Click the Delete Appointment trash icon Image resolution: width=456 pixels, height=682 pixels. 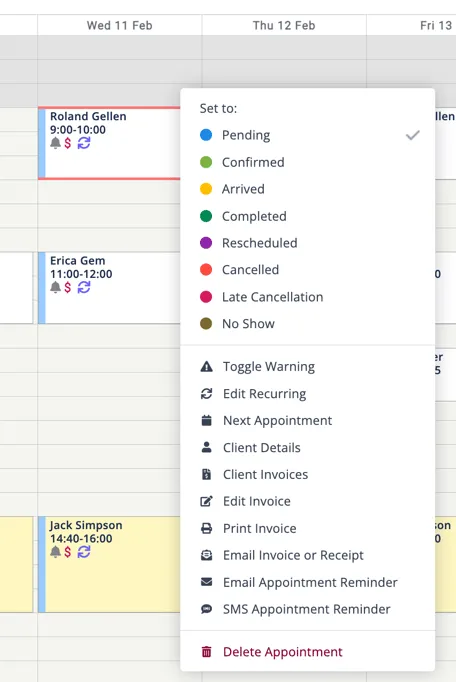[206, 652]
